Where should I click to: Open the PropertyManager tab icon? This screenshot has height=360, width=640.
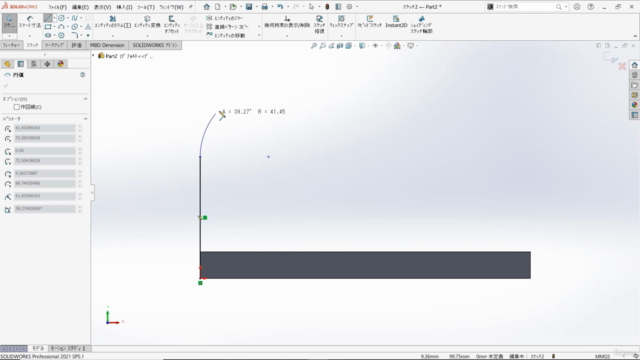point(20,64)
